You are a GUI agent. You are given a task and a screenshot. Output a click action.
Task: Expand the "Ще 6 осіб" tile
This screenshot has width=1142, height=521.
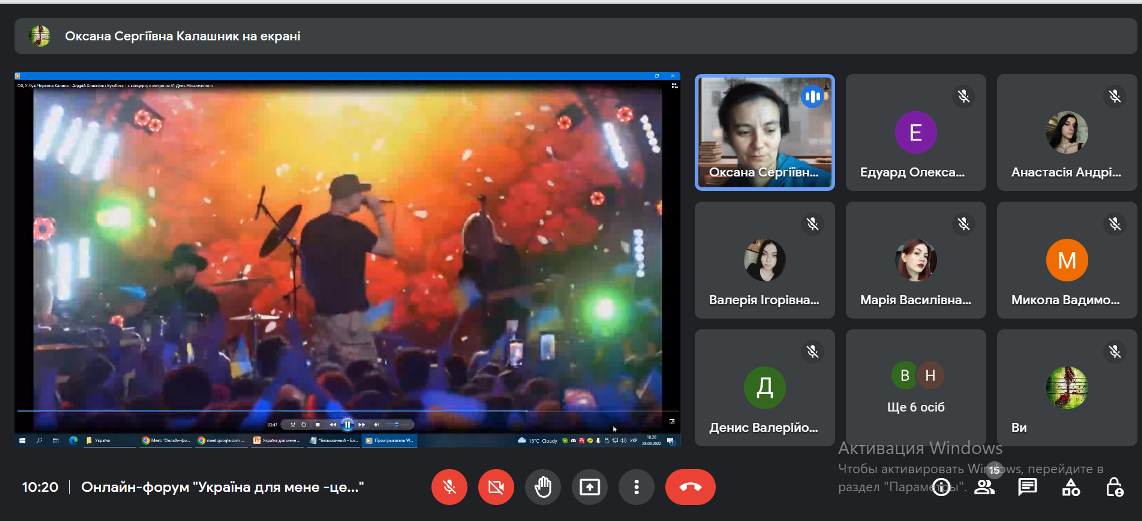pyautogui.click(x=916, y=388)
